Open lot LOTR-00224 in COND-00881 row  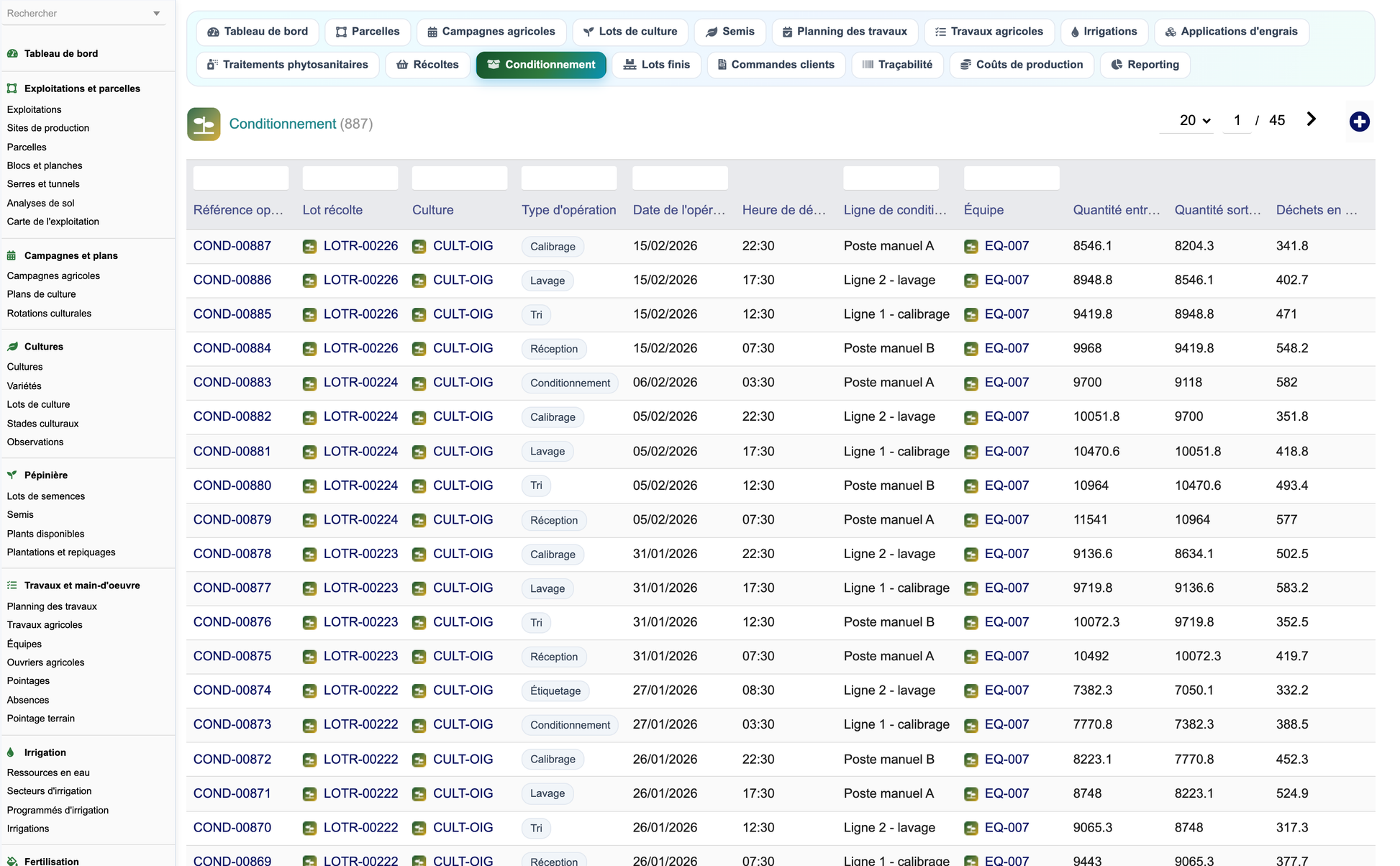click(360, 452)
